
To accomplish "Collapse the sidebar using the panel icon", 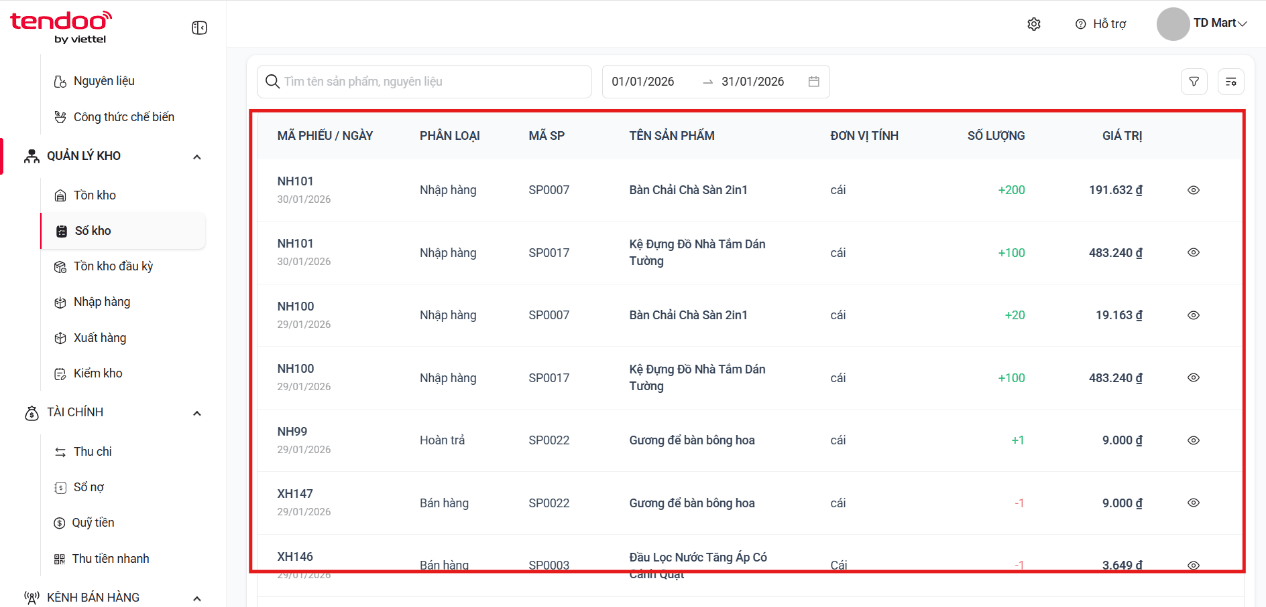I will pyautogui.click(x=199, y=28).
